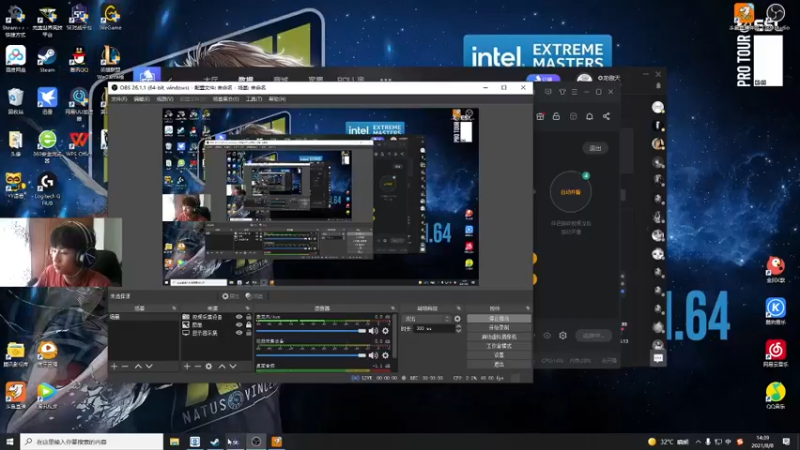This screenshot has height=450, width=800.
Task: Pop out the 来源 dock via its header icon
Action: coord(247,308)
